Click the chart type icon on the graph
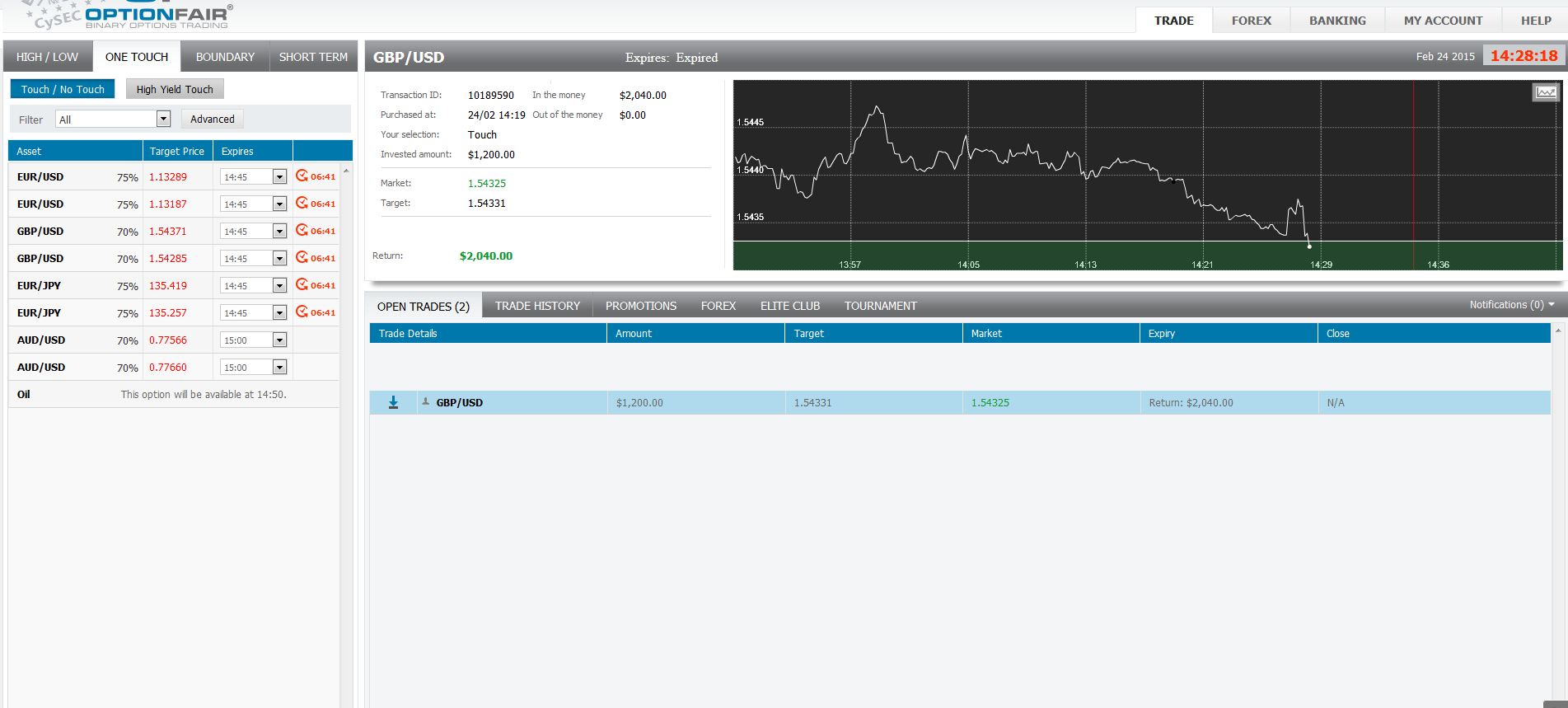The height and width of the screenshot is (708, 1568). pos(1545,92)
